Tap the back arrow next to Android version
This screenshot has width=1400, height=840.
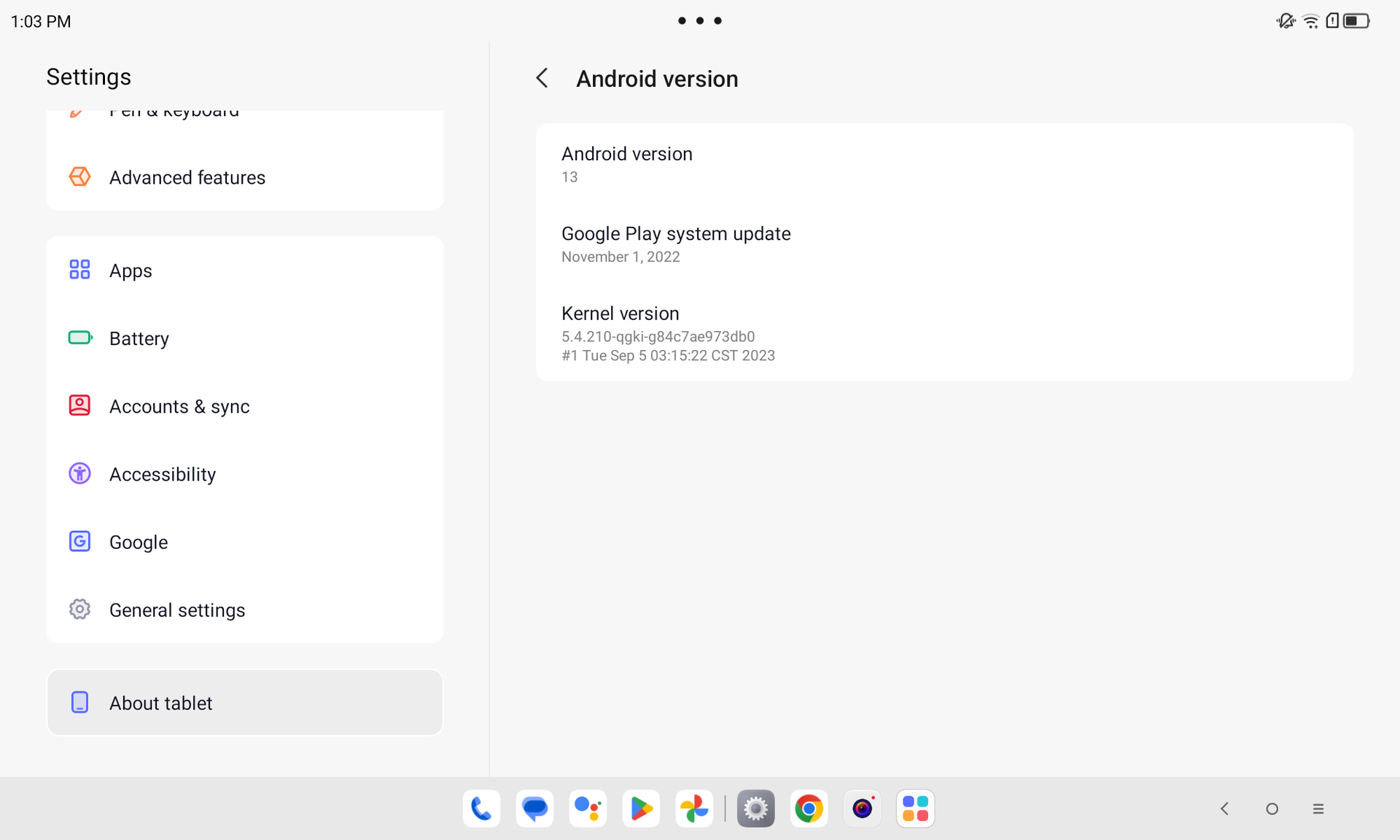pyautogui.click(x=542, y=78)
